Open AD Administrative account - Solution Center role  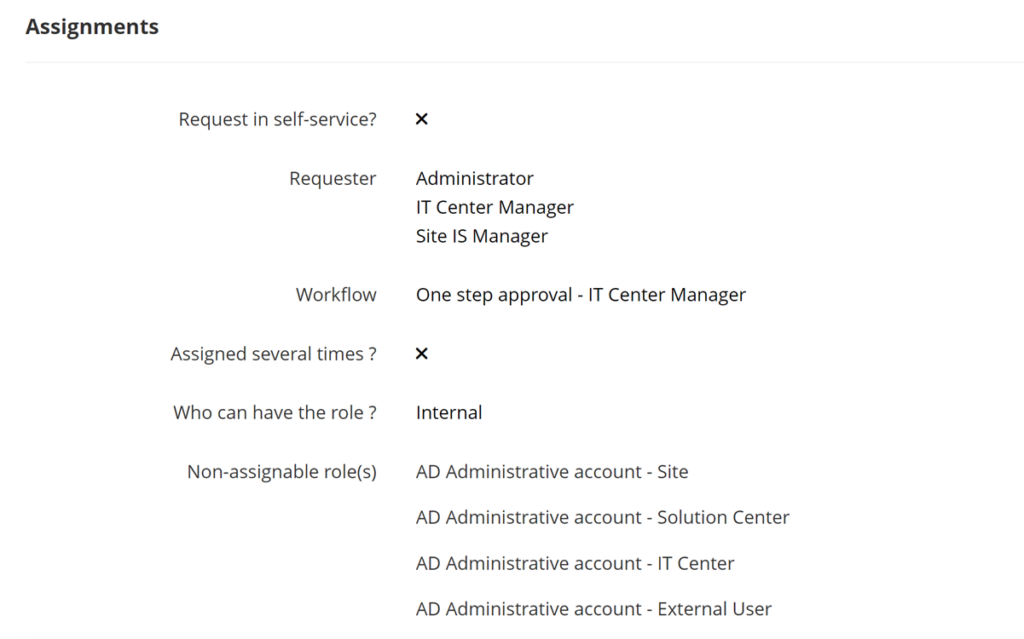pos(602,517)
